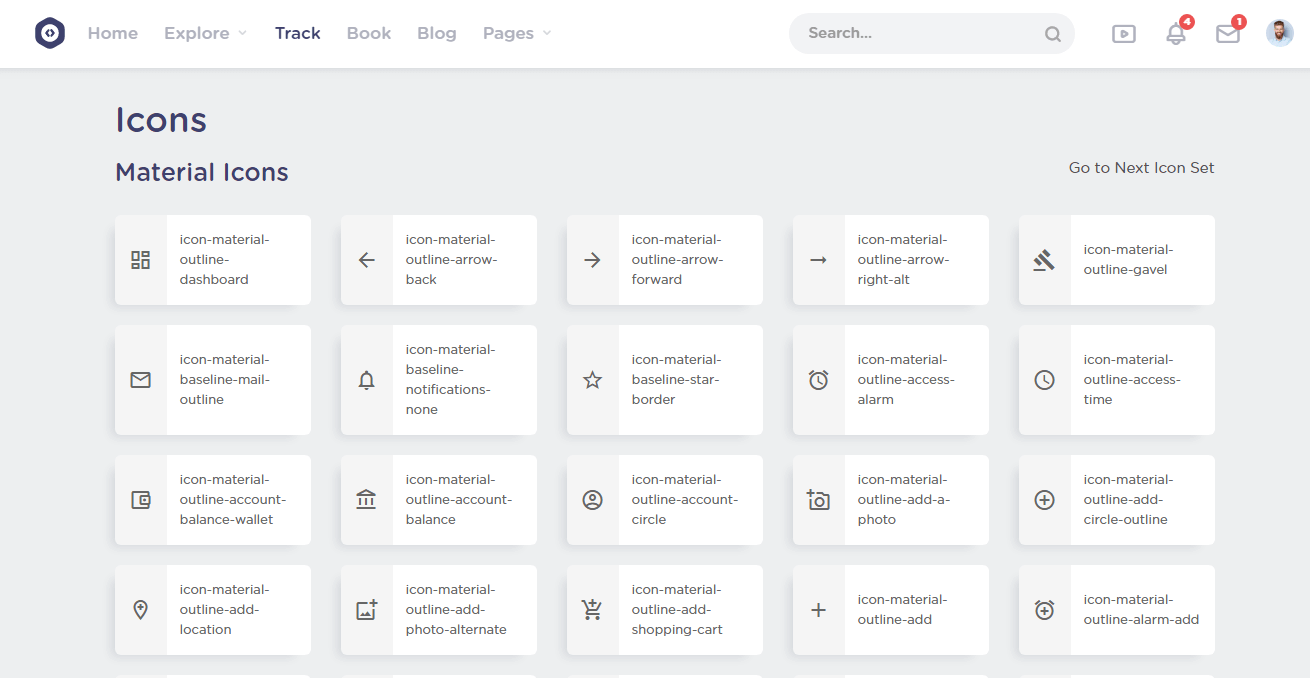Click the video player icon in header
1310x678 pixels.
tap(1123, 34)
